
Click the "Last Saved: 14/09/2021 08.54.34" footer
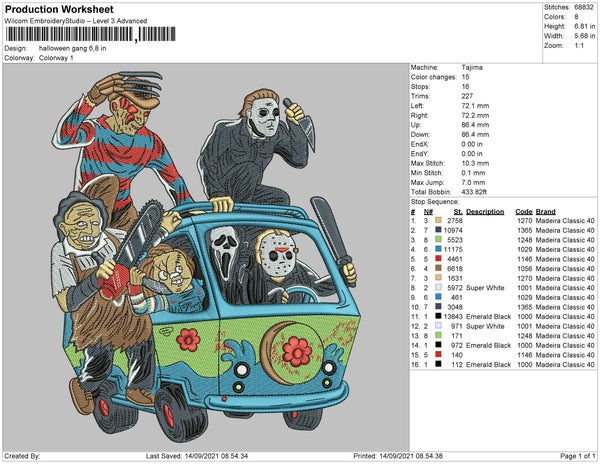pyautogui.click(x=197, y=456)
